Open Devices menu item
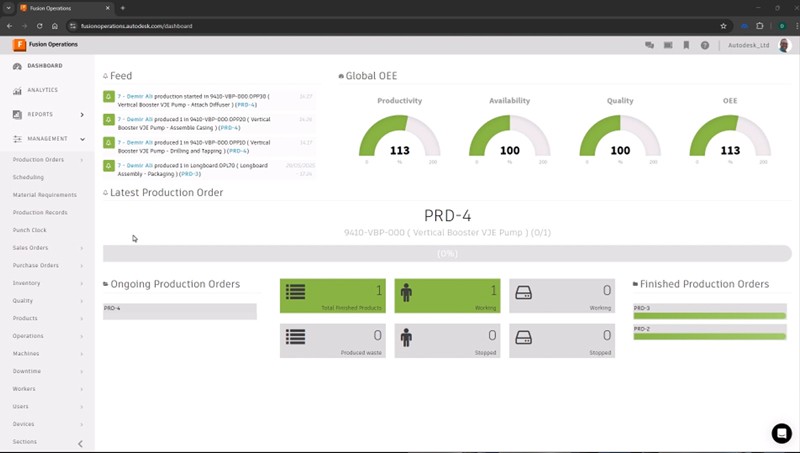Viewport: 800px width, 453px height. tap(23, 424)
